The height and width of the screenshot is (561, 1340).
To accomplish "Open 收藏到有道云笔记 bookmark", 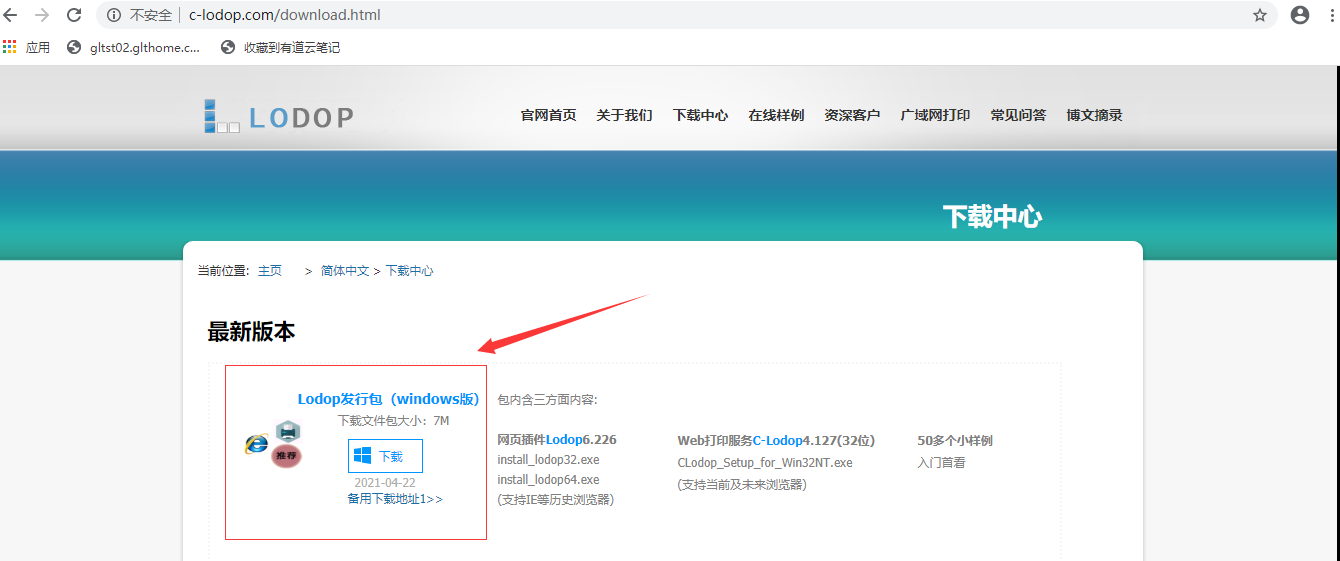I will coord(281,47).
